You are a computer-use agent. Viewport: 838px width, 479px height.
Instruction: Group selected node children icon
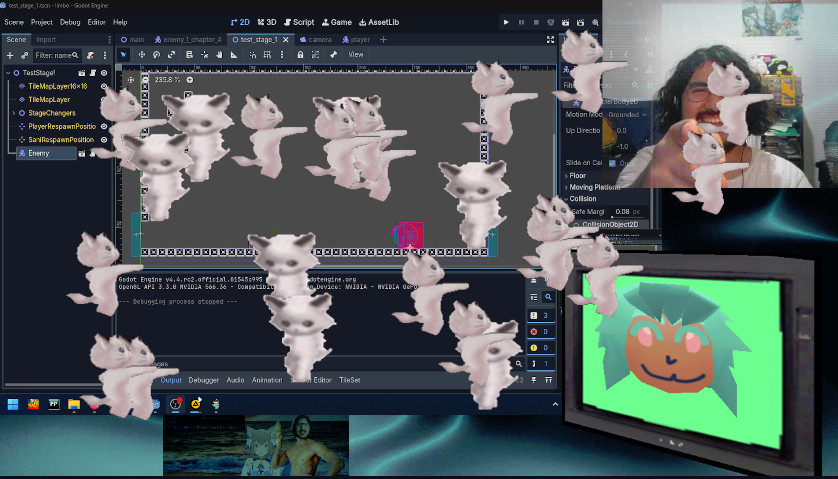pos(315,55)
